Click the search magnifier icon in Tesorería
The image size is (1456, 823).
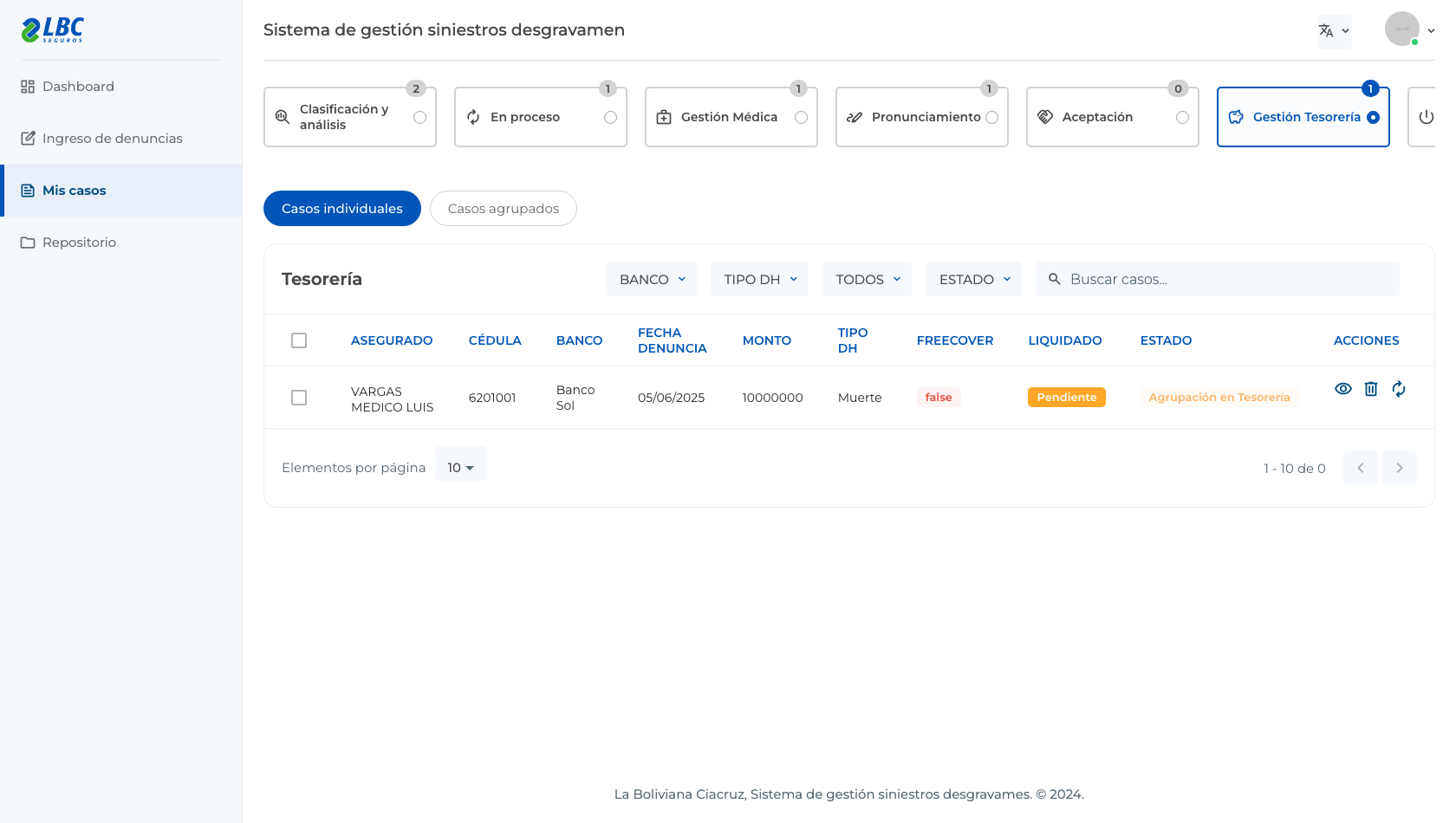[1055, 279]
